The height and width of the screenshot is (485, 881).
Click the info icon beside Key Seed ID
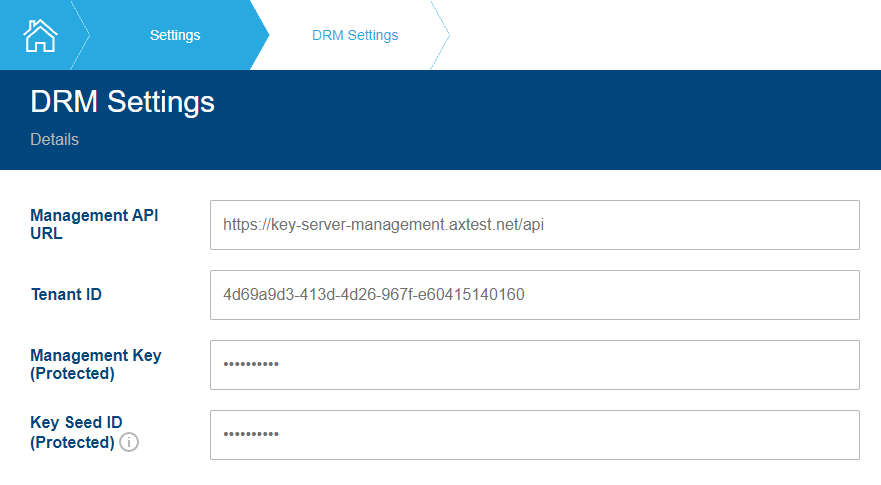(128, 442)
